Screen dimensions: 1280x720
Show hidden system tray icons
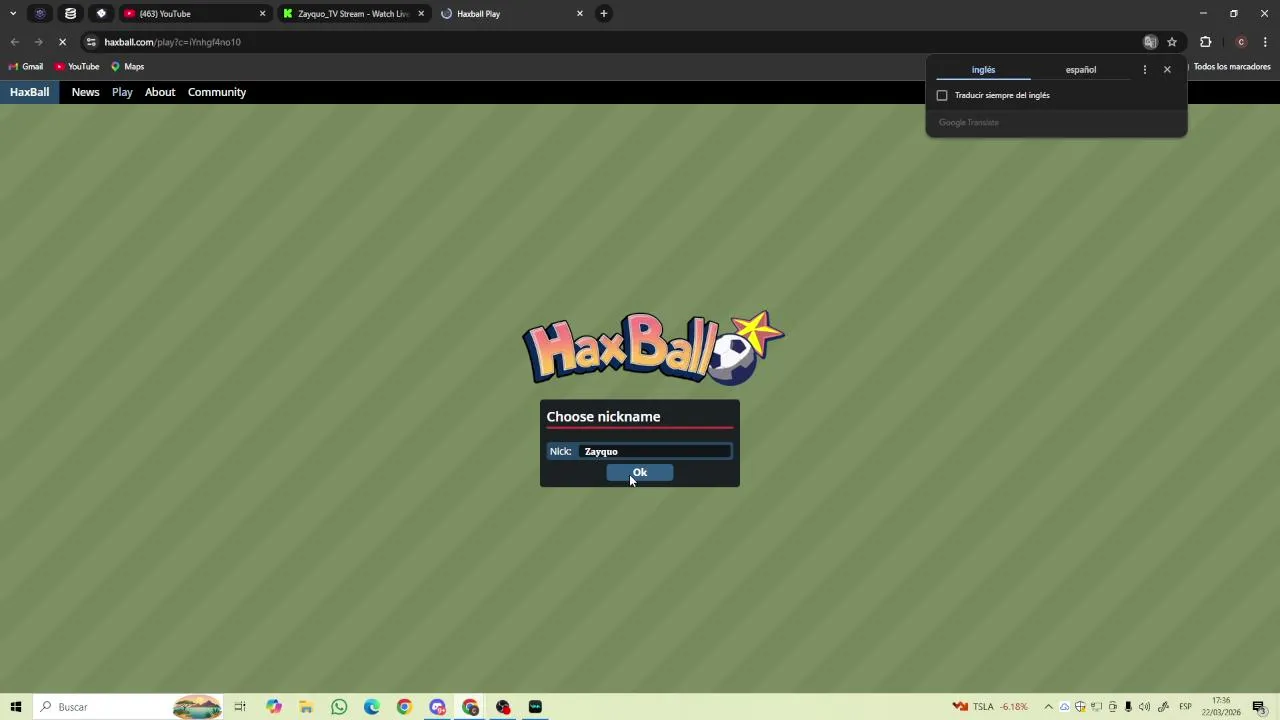click(x=1048, y=707)
